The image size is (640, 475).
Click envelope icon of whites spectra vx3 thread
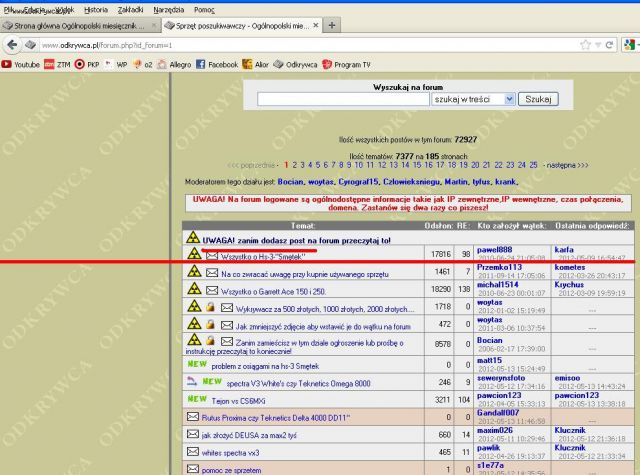[x=193, y=451]
